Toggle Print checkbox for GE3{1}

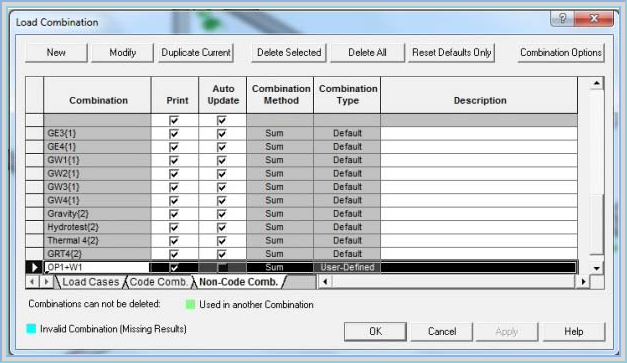[174, 134]
